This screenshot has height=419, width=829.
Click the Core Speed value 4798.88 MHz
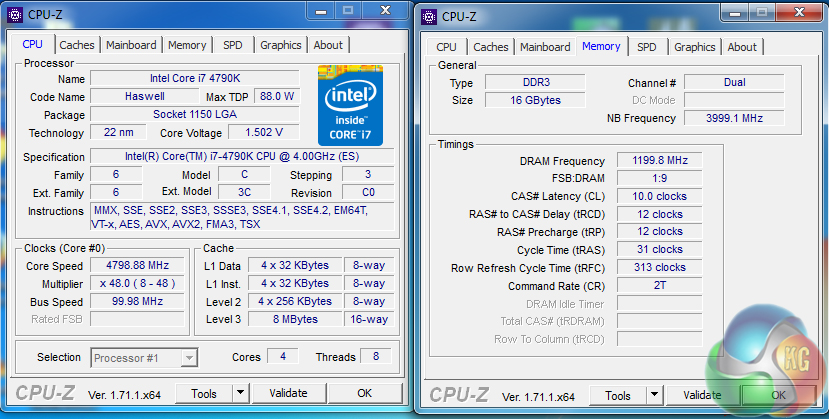point(137,265)
